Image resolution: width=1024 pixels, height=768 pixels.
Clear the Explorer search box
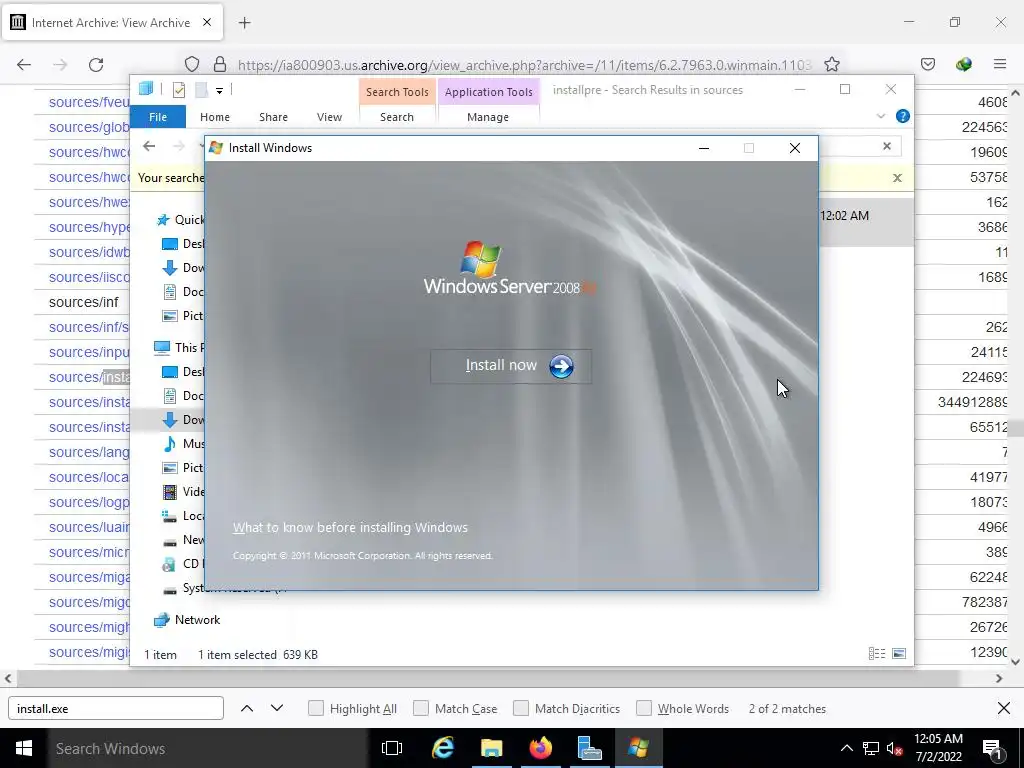click(887, 146)
